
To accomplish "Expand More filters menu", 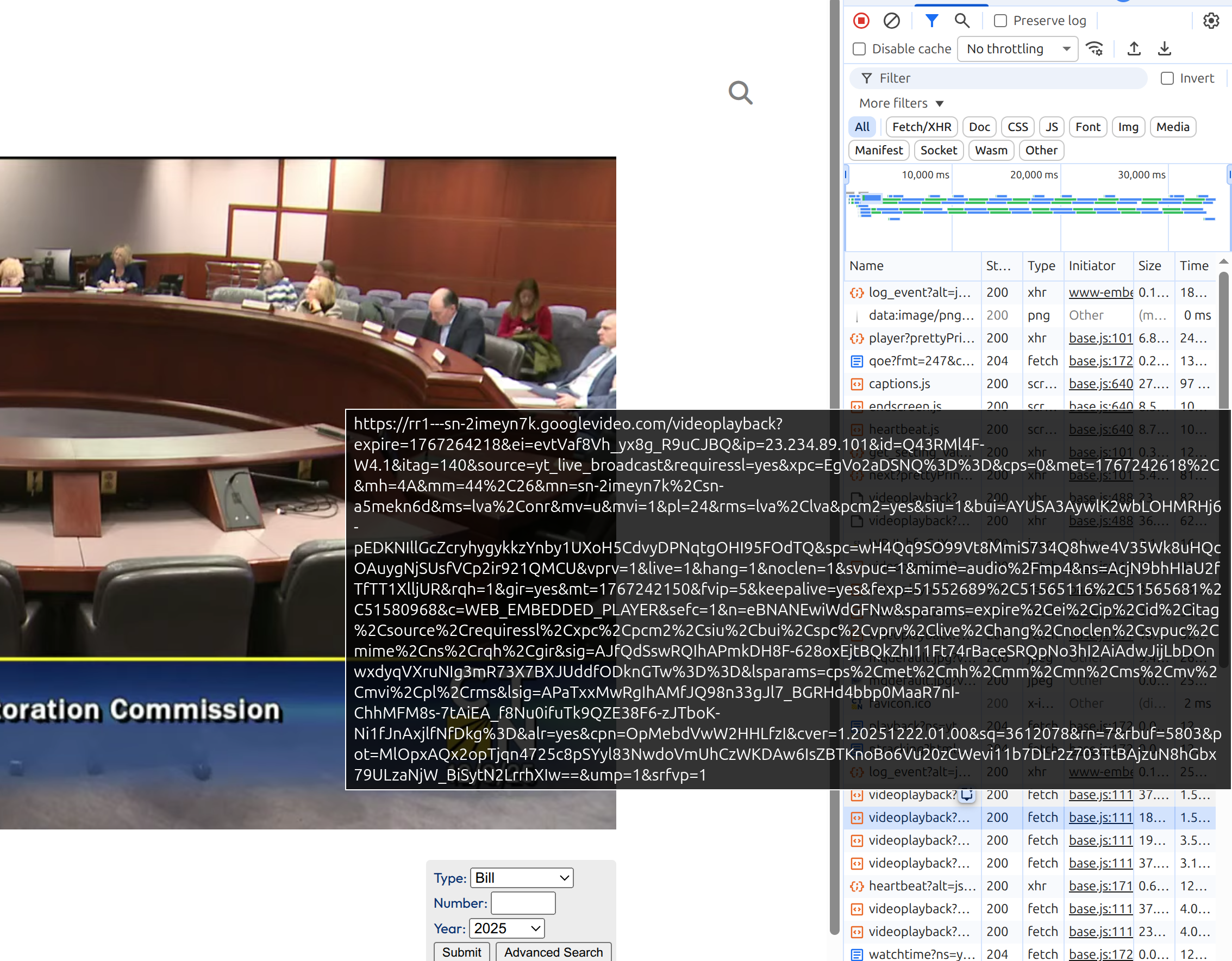I will [x=901, y=103].
